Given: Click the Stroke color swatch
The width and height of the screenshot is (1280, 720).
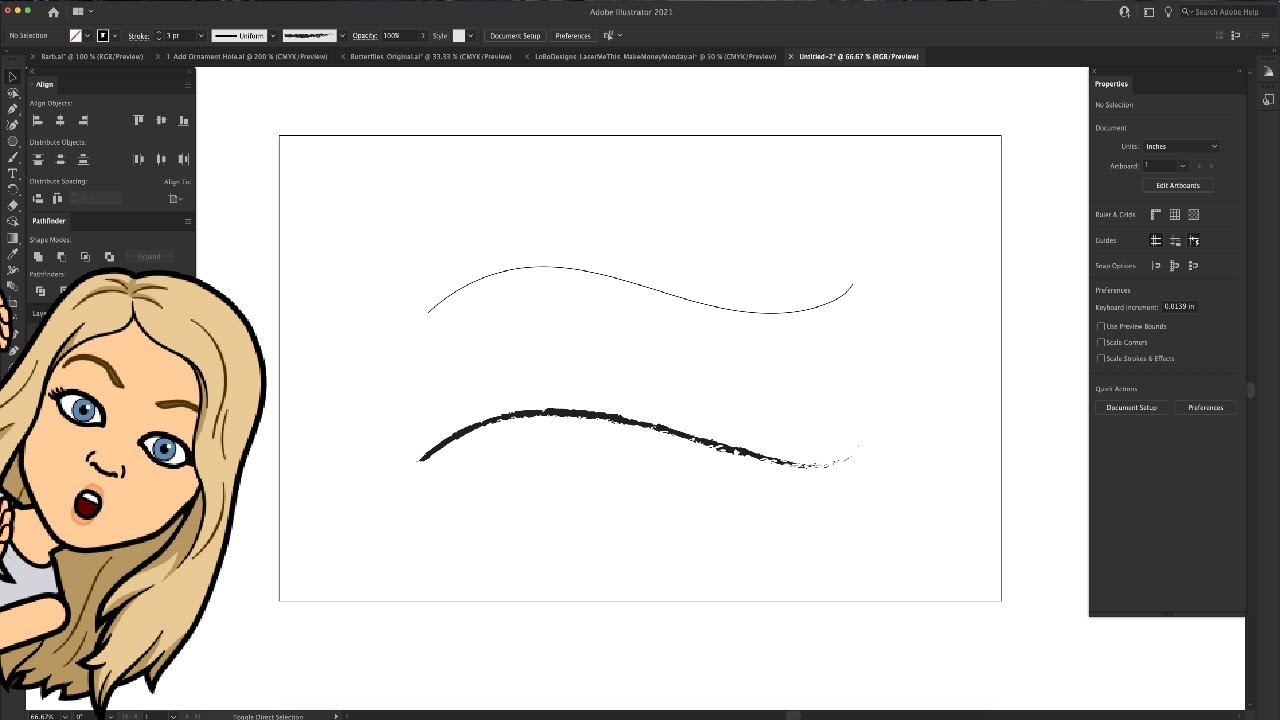Looking at the screenshot, I should [x=102, y=36].
